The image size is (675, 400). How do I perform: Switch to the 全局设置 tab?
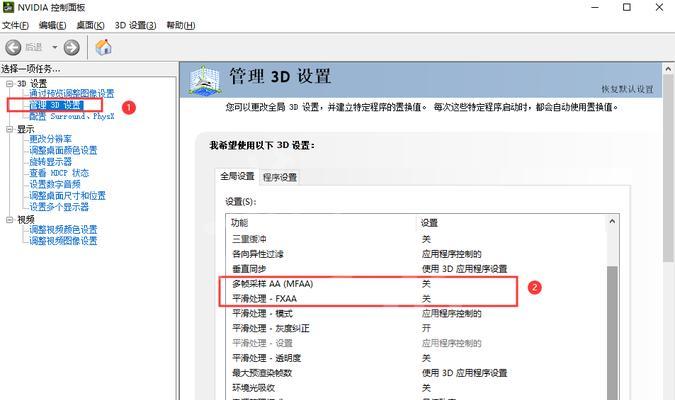coord(237,176)
